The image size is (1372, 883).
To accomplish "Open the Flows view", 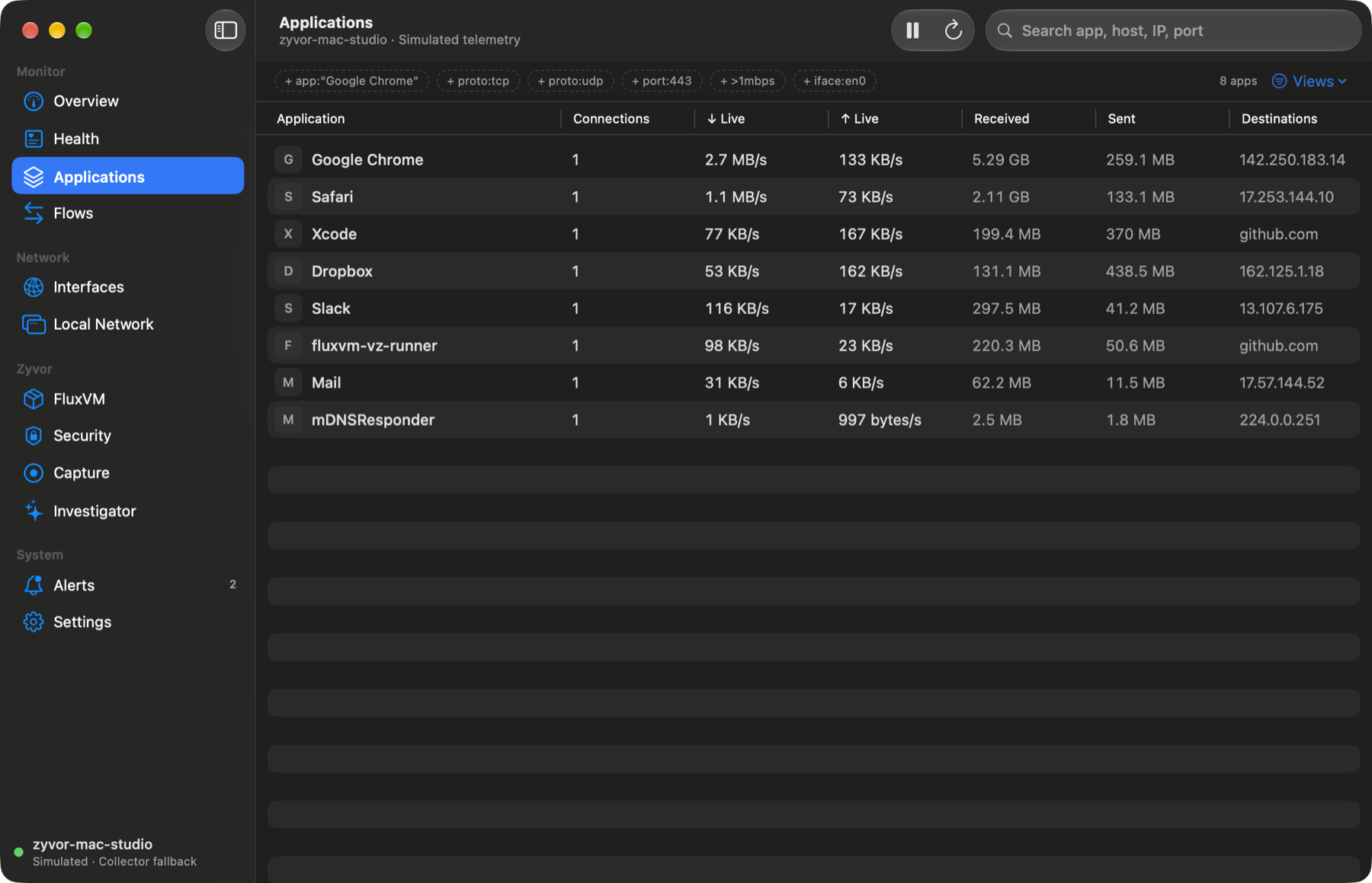I will tap(128, 213).
